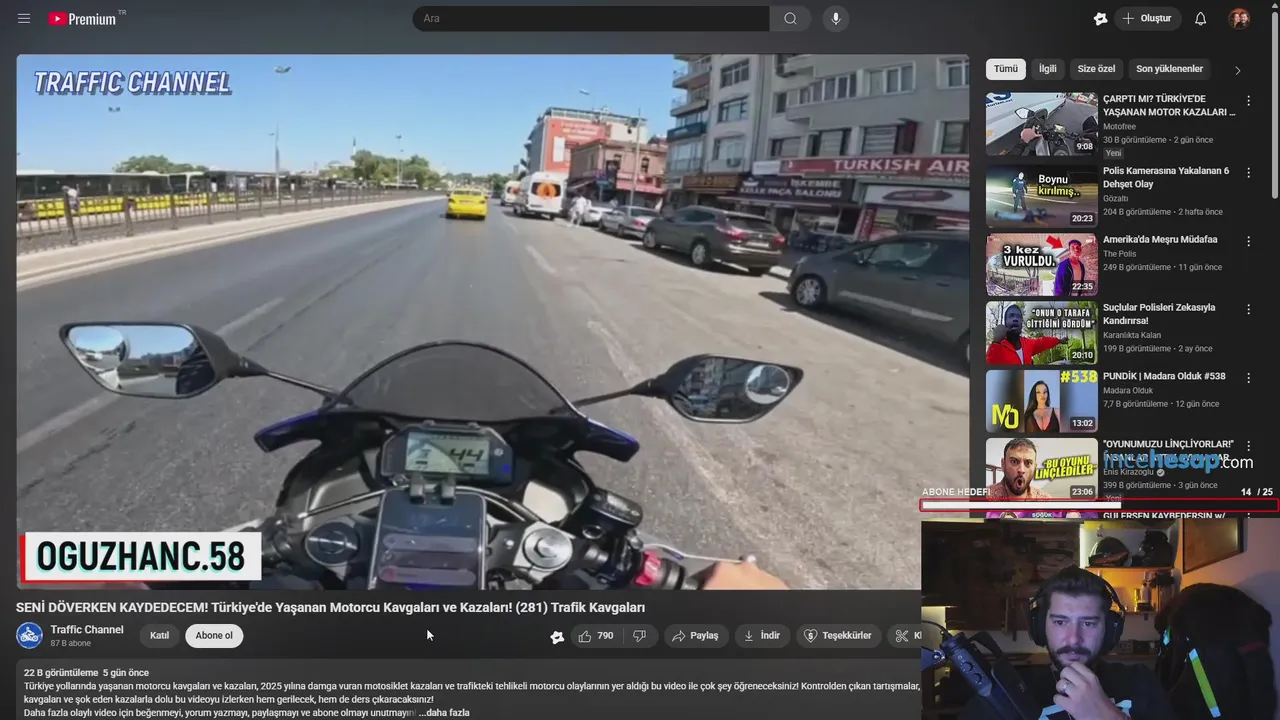Open options for ÇARPTI MI video
The width and height of the screenshot is (1280, 720).
tap(1248, 100)
